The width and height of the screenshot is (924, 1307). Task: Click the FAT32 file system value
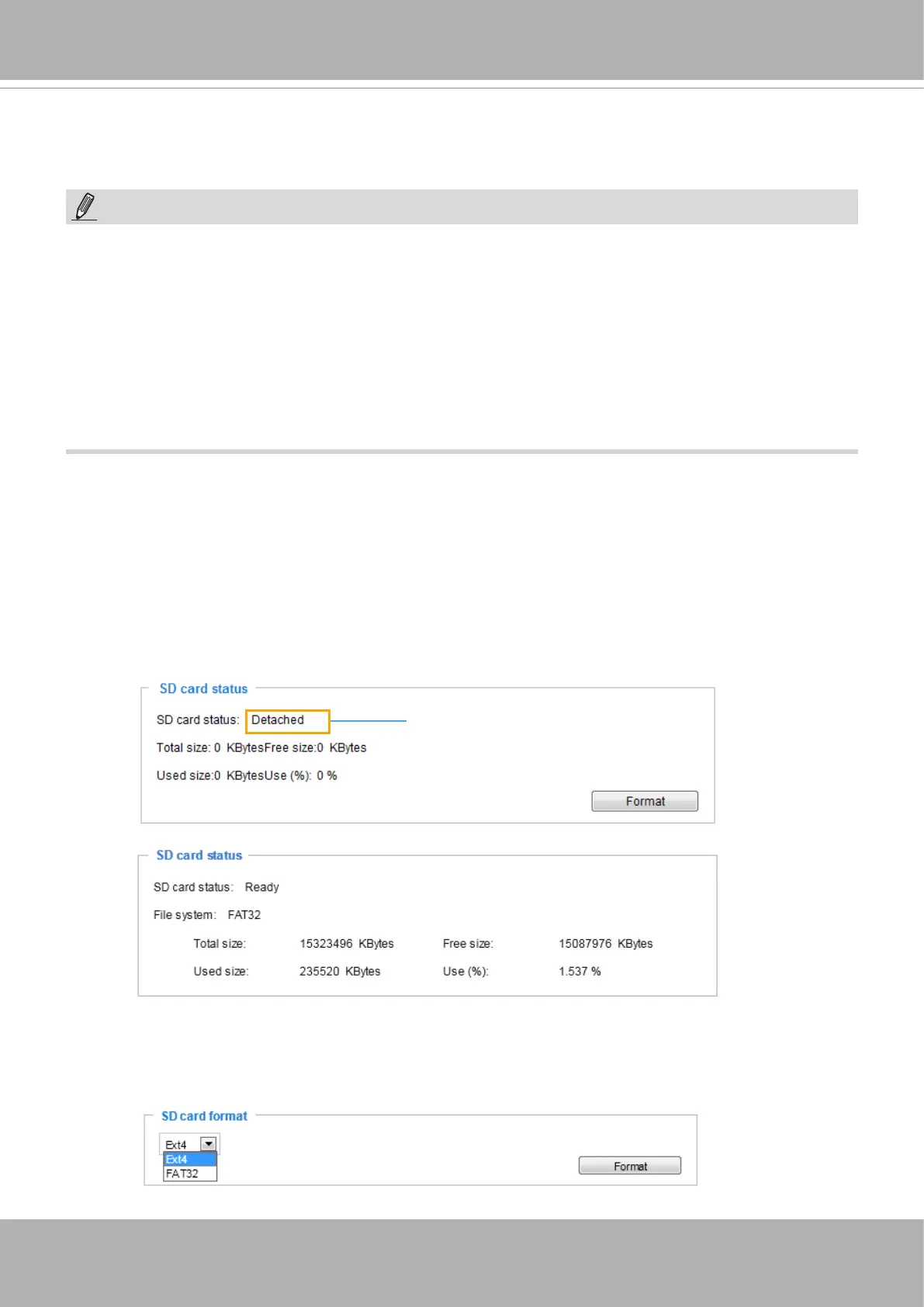click(244, 915)
